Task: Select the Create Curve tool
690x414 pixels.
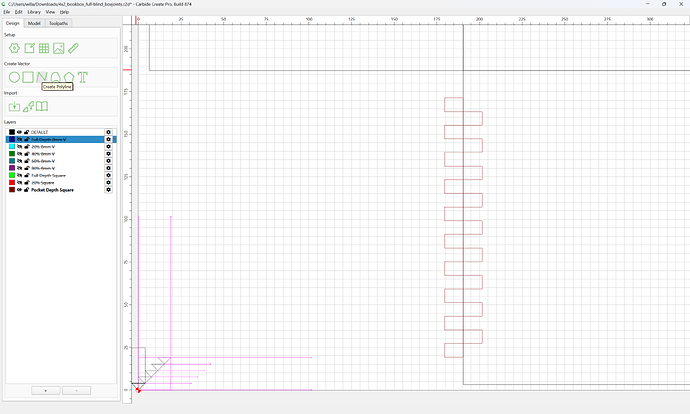Action: pos(55,77)
